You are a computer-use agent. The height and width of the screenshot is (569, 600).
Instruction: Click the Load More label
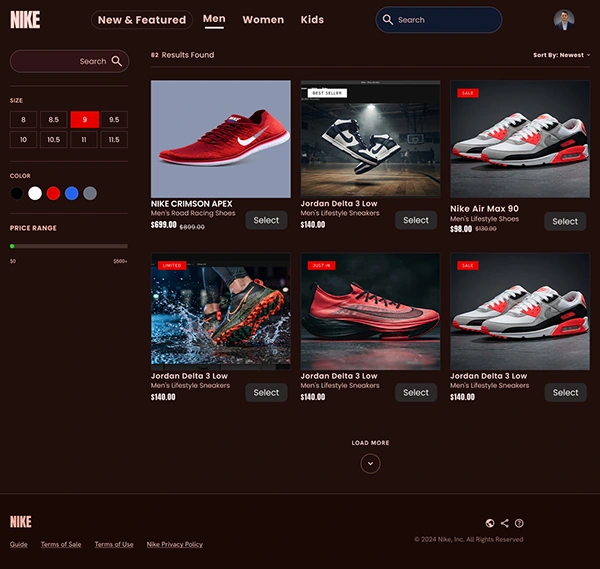370,443
